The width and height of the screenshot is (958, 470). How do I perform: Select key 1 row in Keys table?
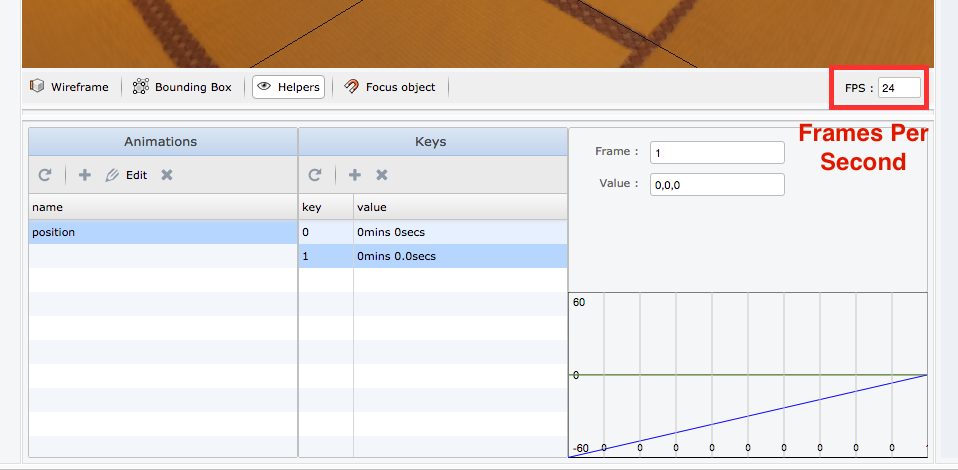tap(433, 256)
